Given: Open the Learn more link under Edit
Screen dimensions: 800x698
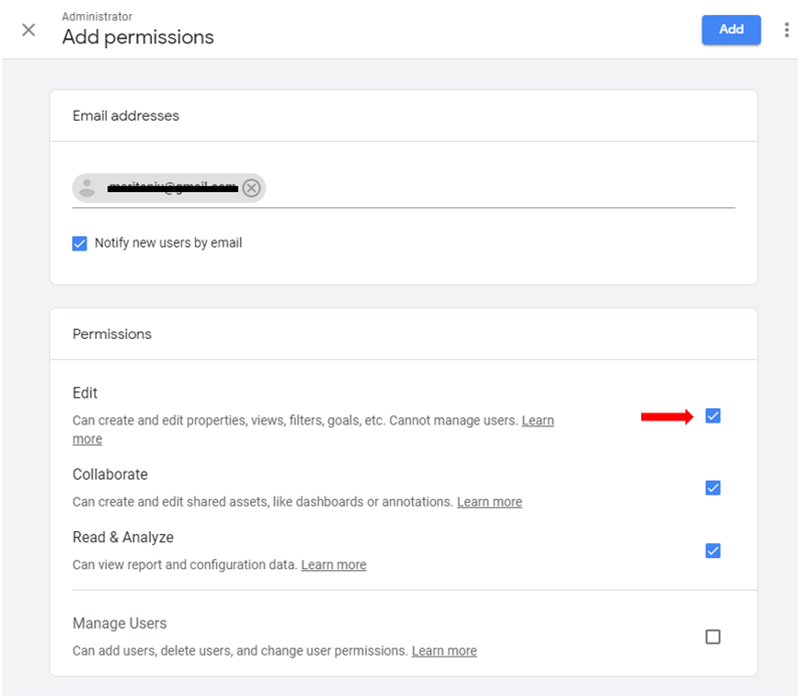Looking at the screenshot, I should coord(537,421).
